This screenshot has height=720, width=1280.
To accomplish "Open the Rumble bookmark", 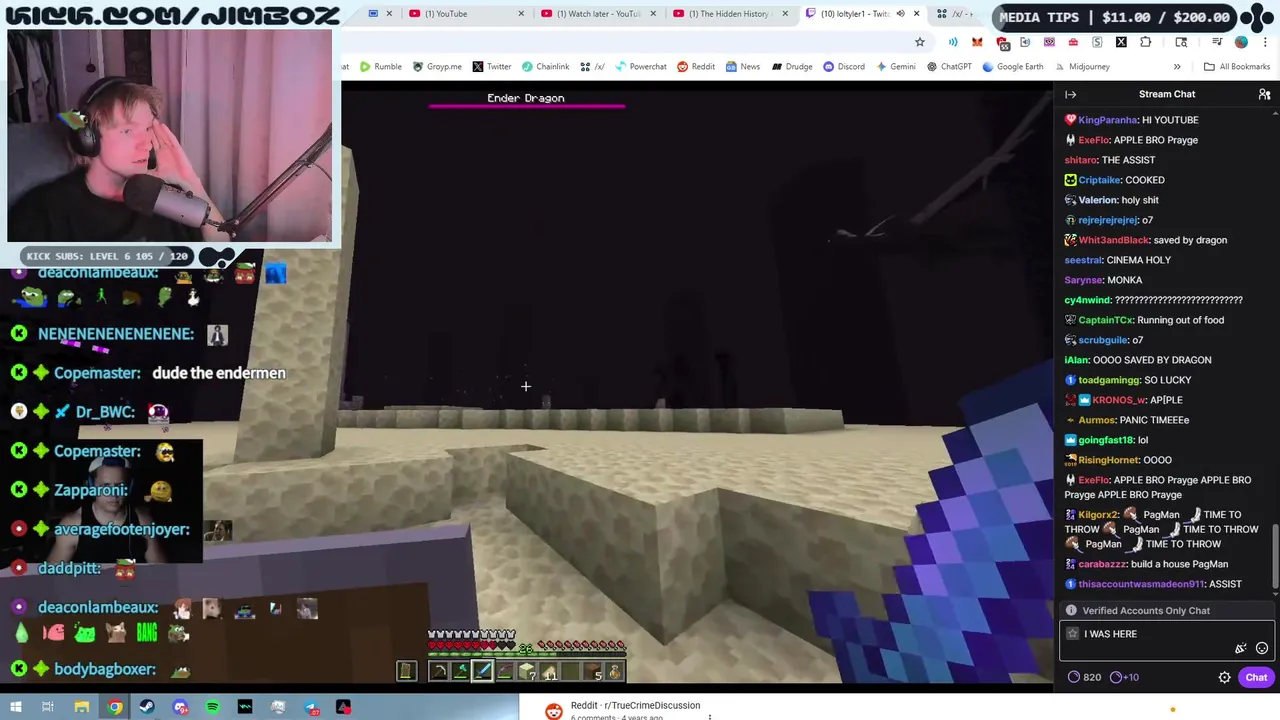I will (380, 67).
